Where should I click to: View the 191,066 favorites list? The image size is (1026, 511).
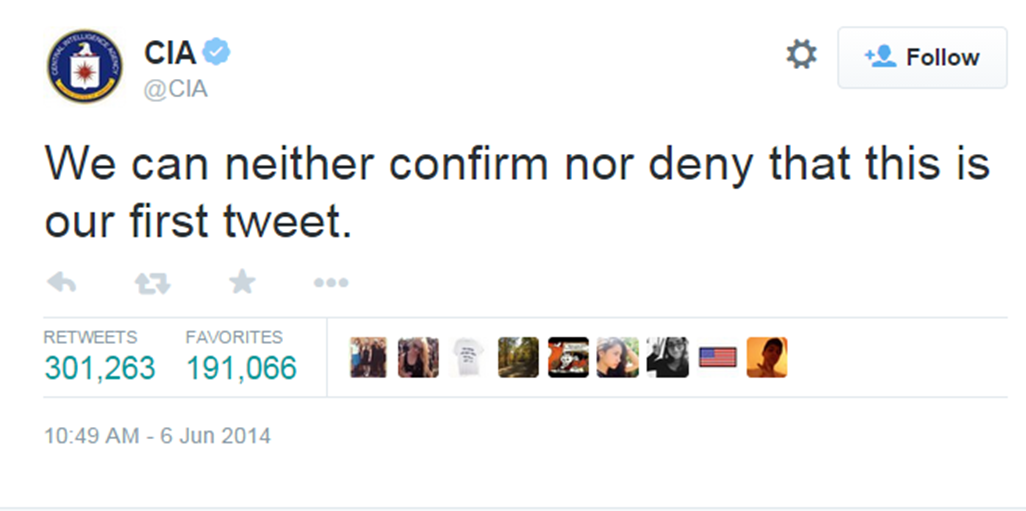241,368
